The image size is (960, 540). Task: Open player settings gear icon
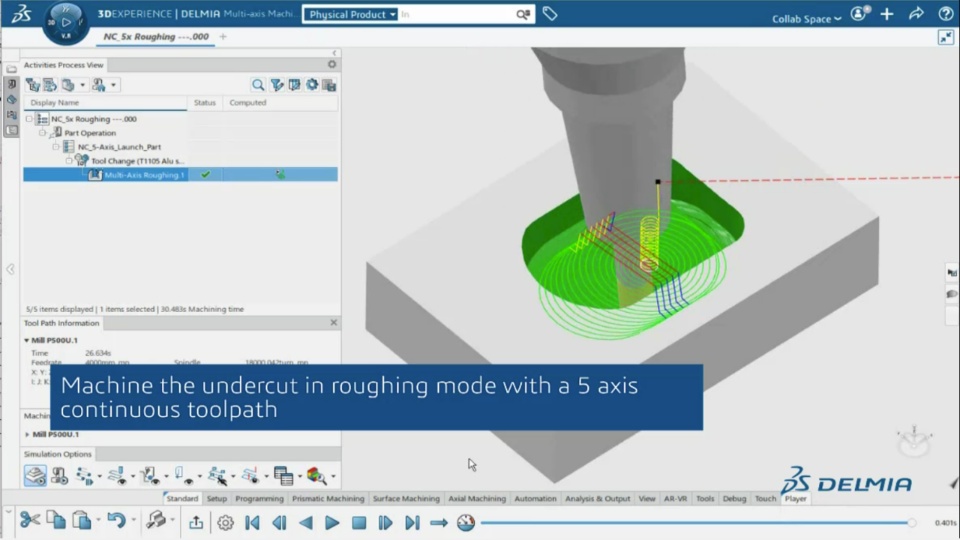coord(225,523)
